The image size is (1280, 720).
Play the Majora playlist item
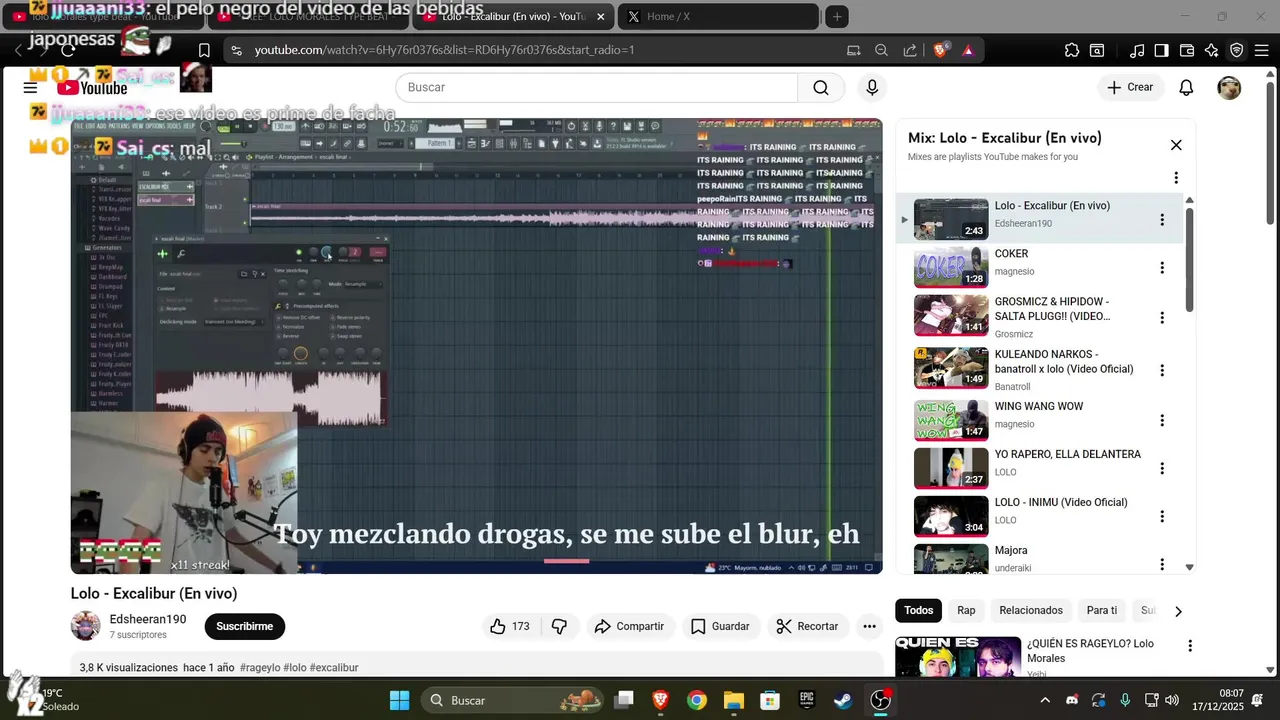point(1038,558)
